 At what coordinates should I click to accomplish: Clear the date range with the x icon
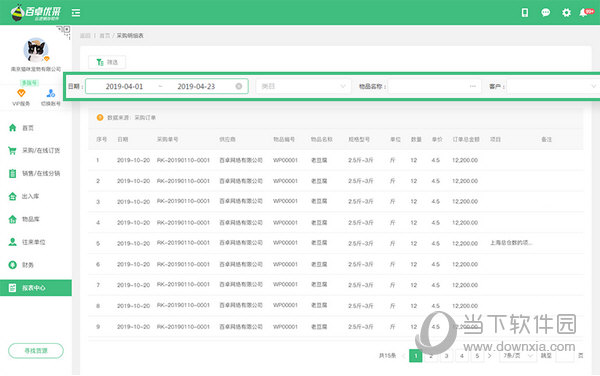point(239,86)
